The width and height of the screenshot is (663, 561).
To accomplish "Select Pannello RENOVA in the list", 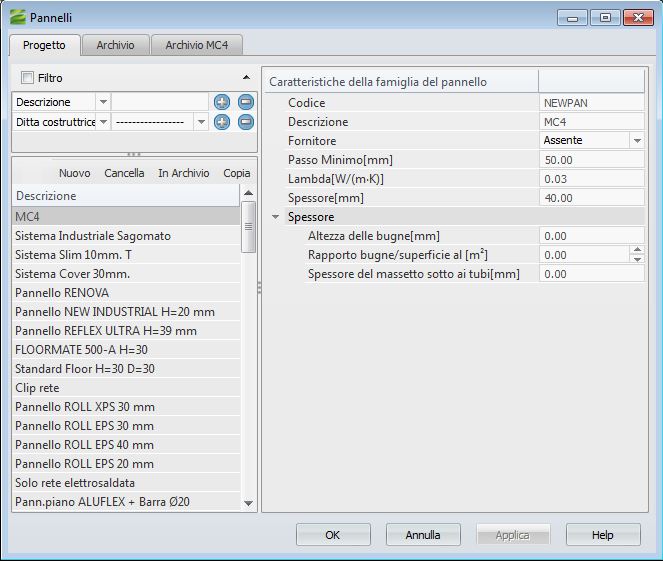I will click(x=62, y=293).
